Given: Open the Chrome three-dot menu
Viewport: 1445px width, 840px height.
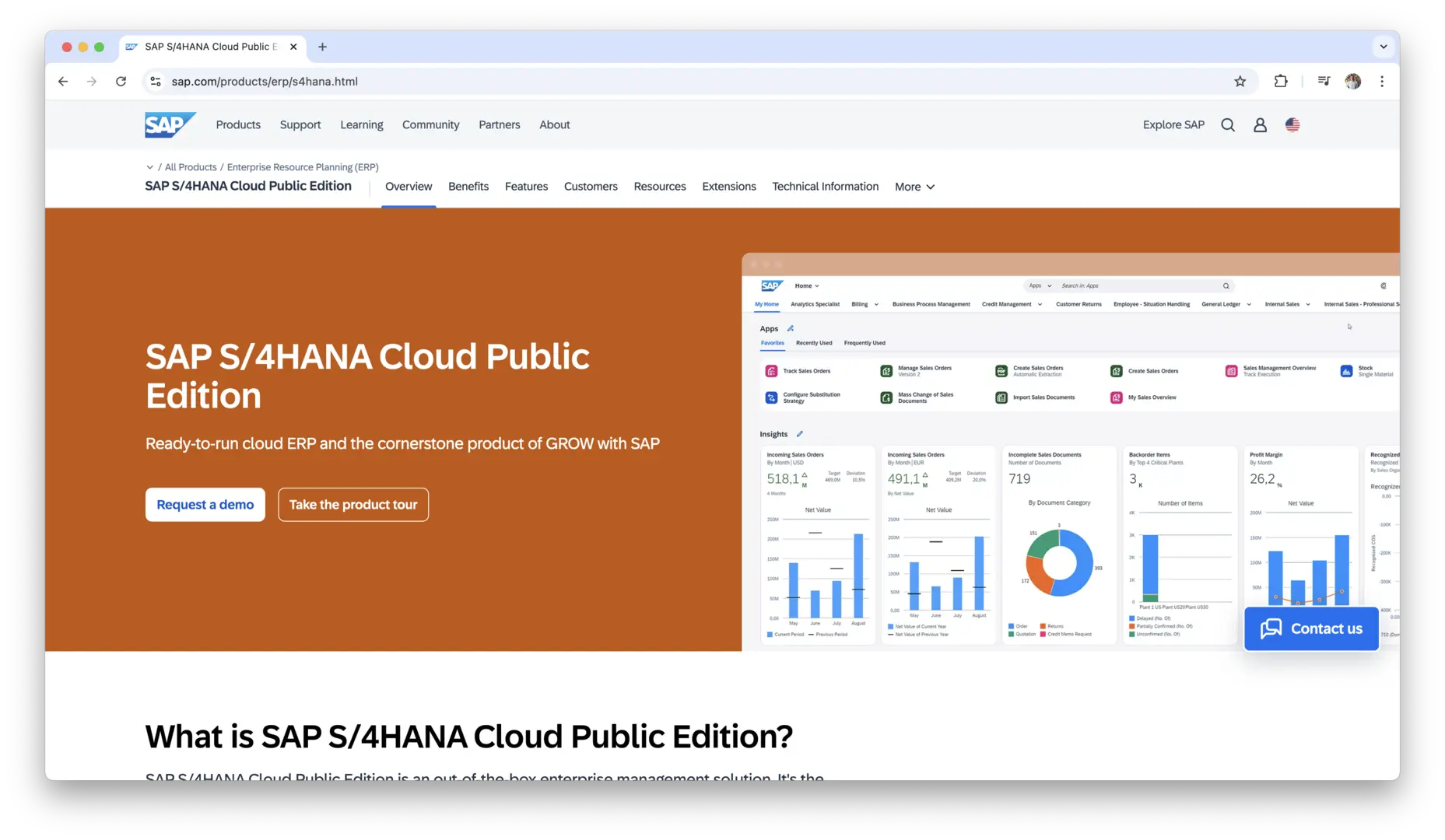Looking at the screenshot, I should tap(1382, 81).
